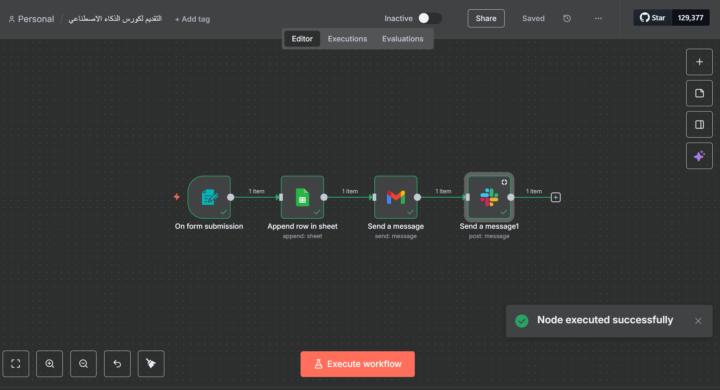
Task: Click the "send: message" subtitle
Action: point(396,236)
